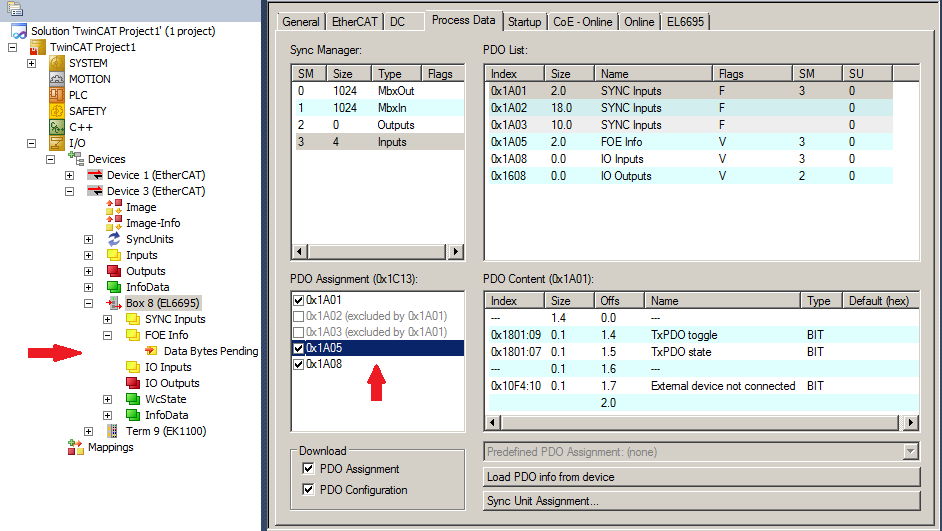This screenshot has width=942, height=531.
Task: Collapse the TwinCAT Project1 node
Action: coord(13,47)
